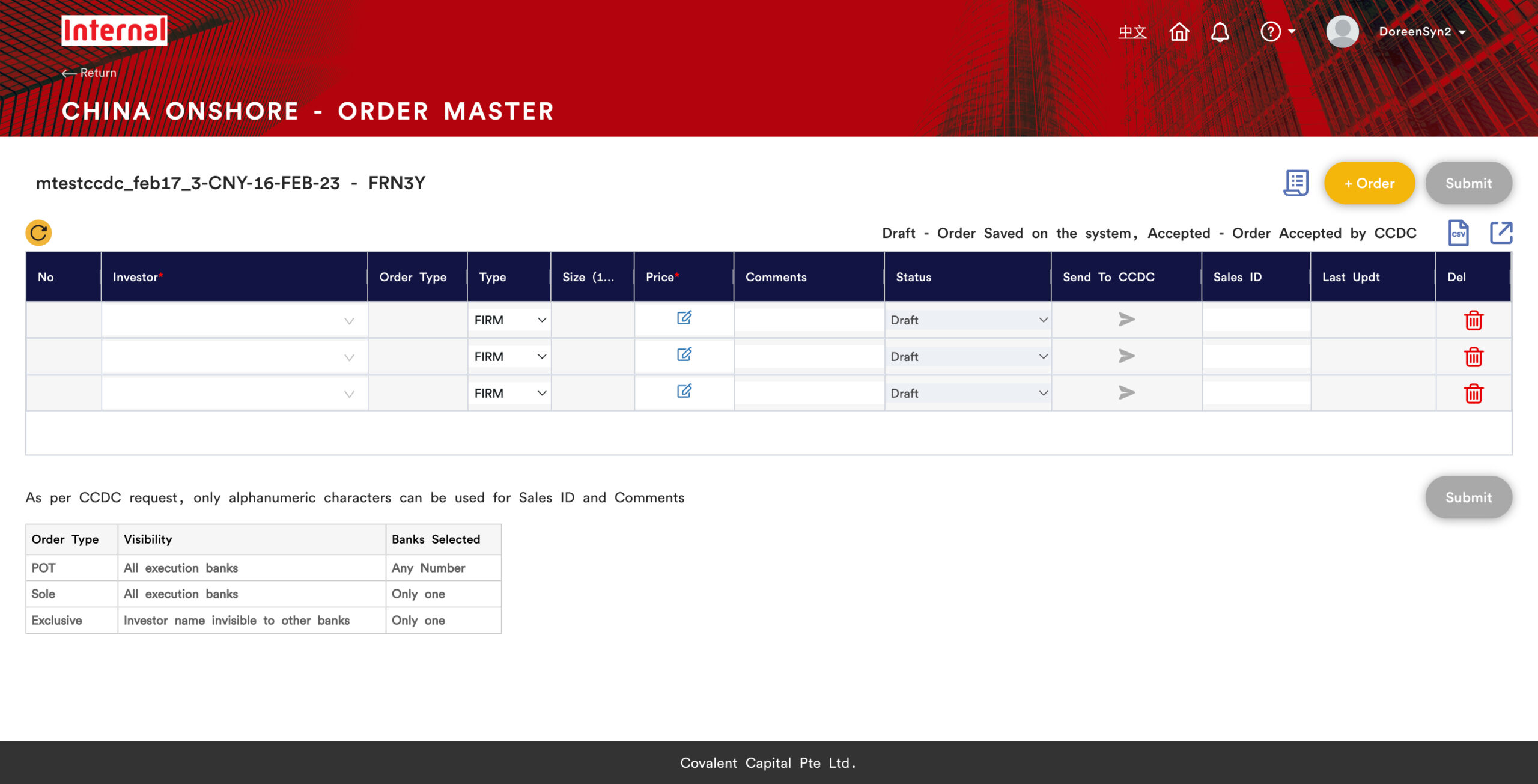
Task: Click the 'Any Number' cell
Action: coord(443,568)
